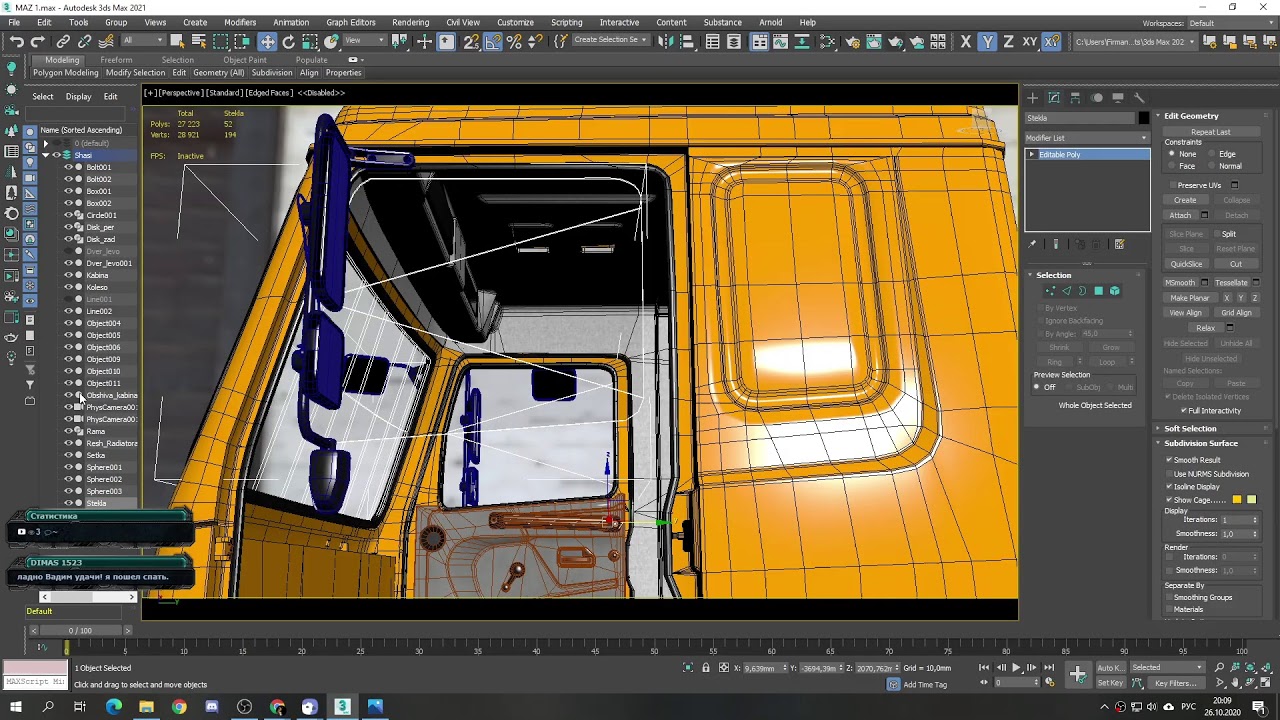The height and width of the screenshot is (720, 1280).
Task: Activate the Bind to Space Warp tool
Action: click(106, 41)
